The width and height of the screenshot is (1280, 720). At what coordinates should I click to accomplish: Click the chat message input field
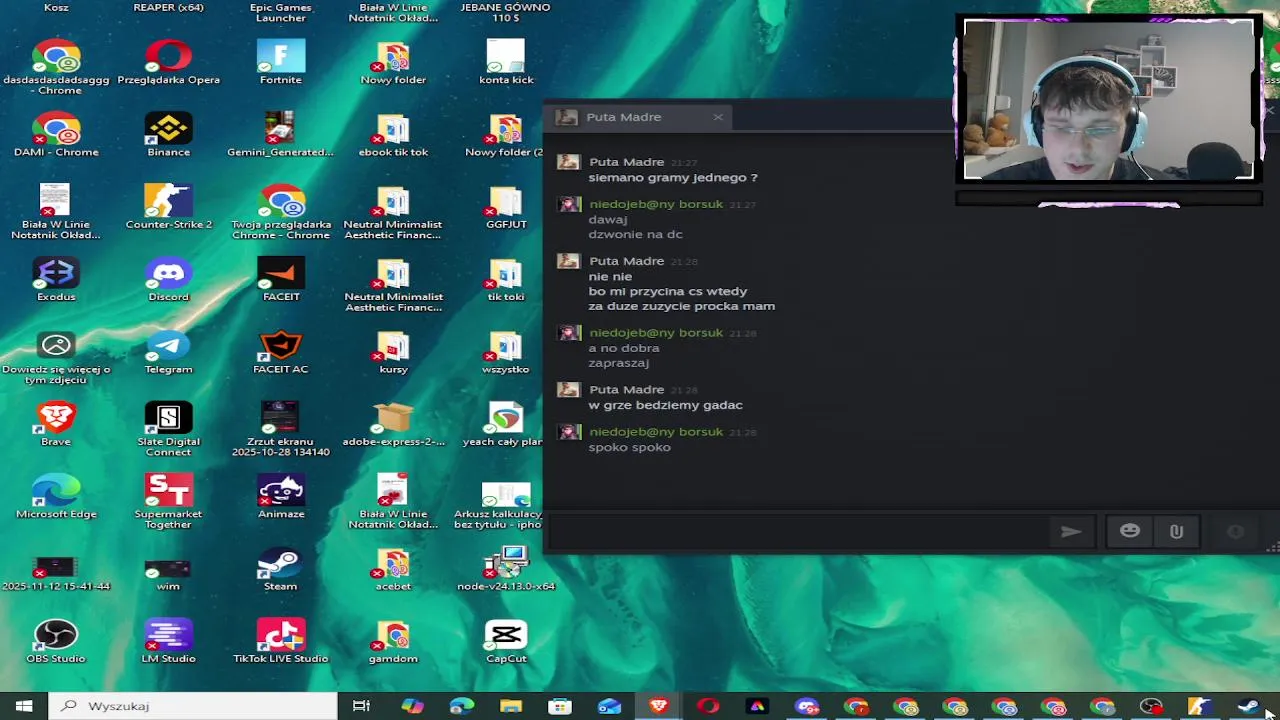(801, 532)
